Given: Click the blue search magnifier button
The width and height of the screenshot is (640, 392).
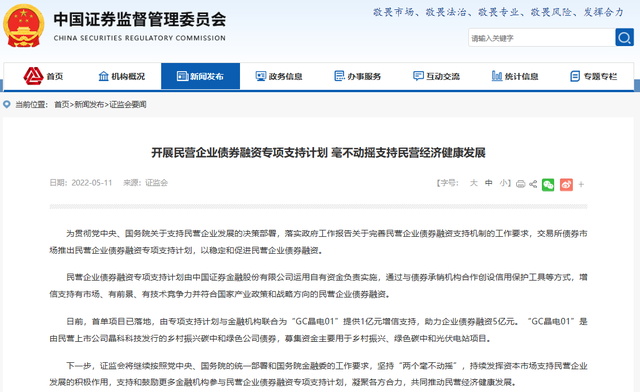Looking at the screenshot, I should coord(624,38).
